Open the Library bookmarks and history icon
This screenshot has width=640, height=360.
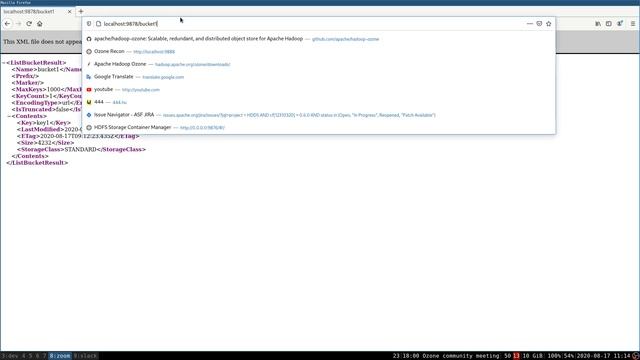[598, 24]
